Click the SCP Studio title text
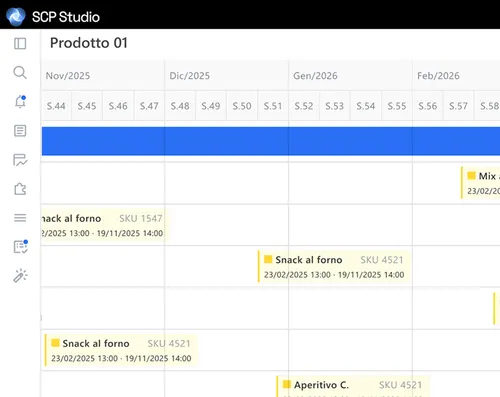500x397 pixels. [66, 17]
